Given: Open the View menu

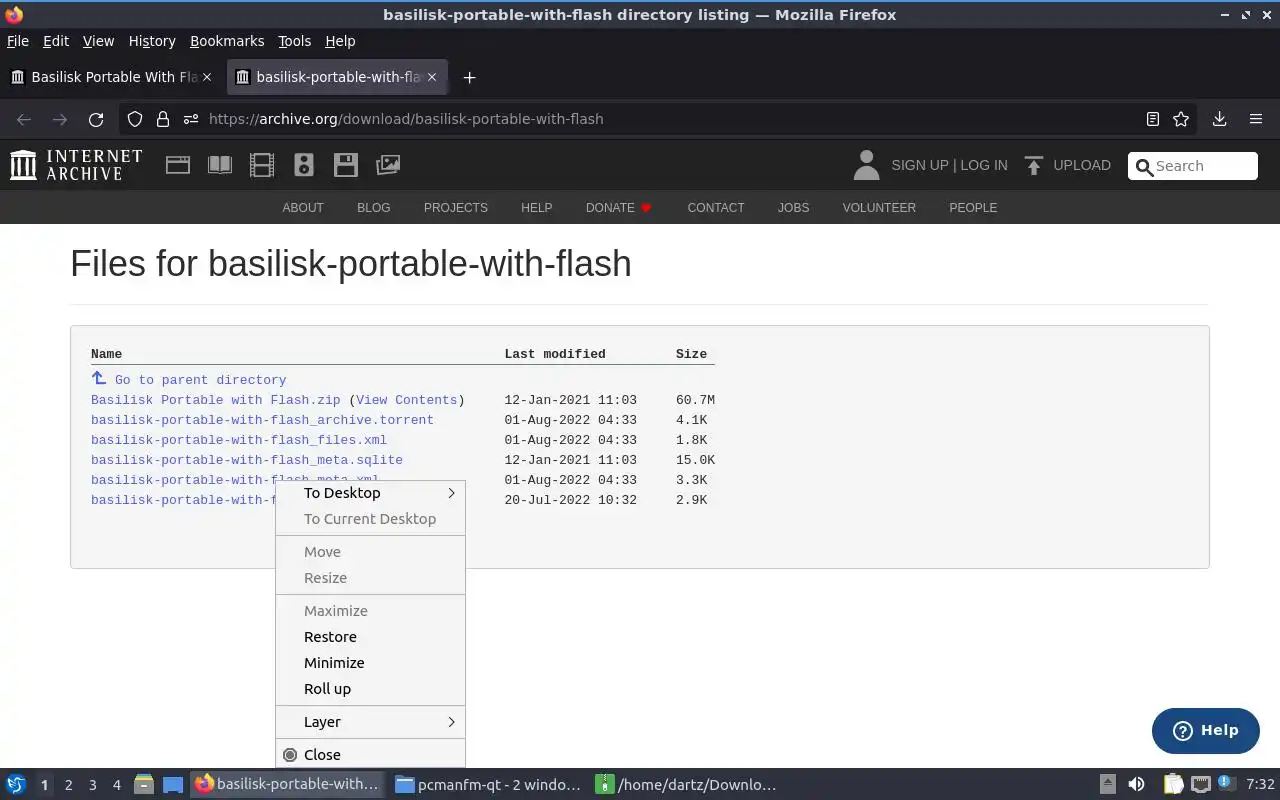Looking at the screenshot, I should [98, 41].
